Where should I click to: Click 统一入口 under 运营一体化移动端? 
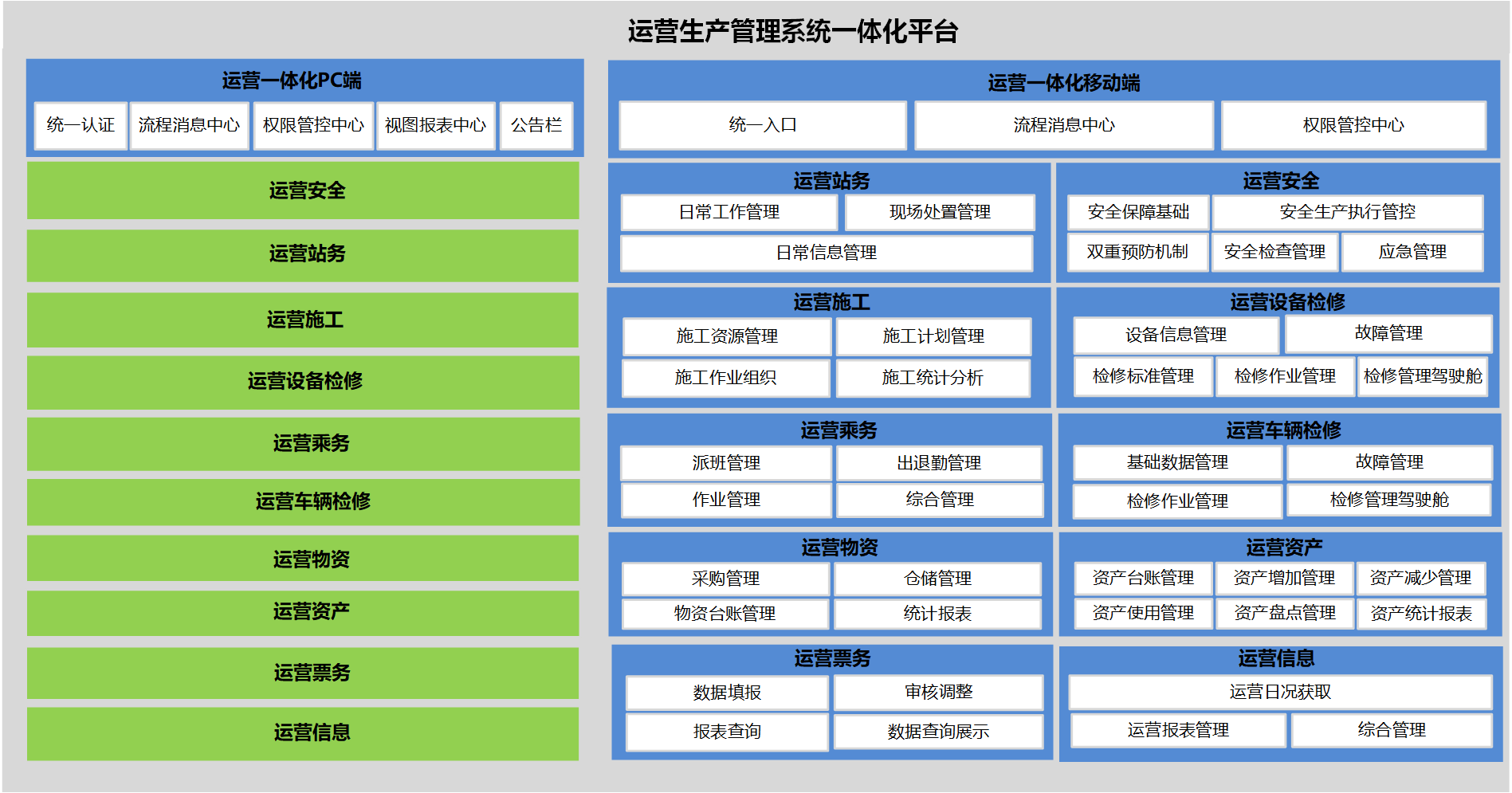(762, 125)
